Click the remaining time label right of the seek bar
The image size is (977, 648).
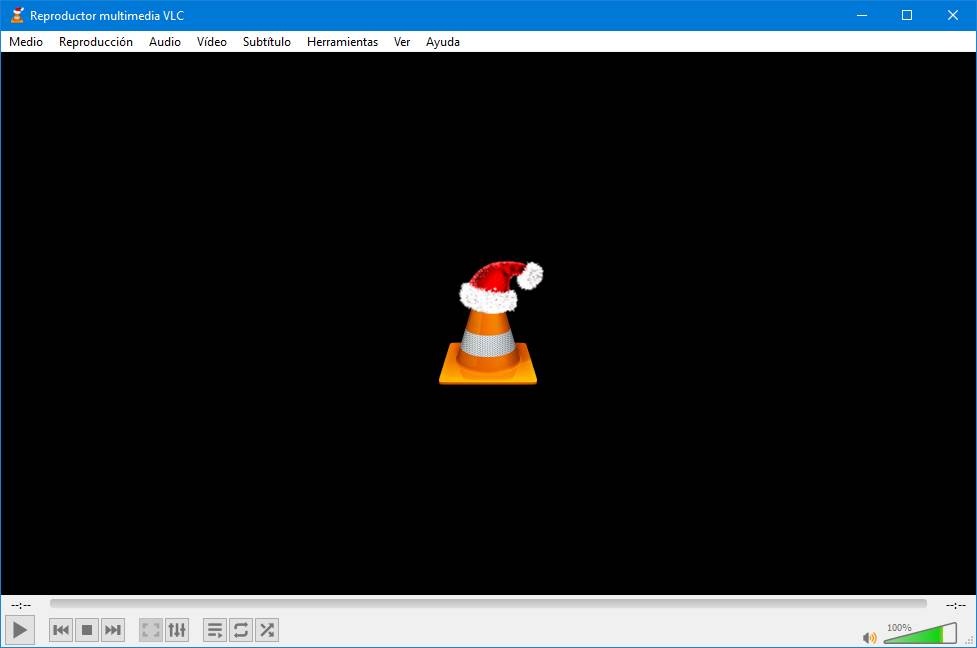[956, 605]
